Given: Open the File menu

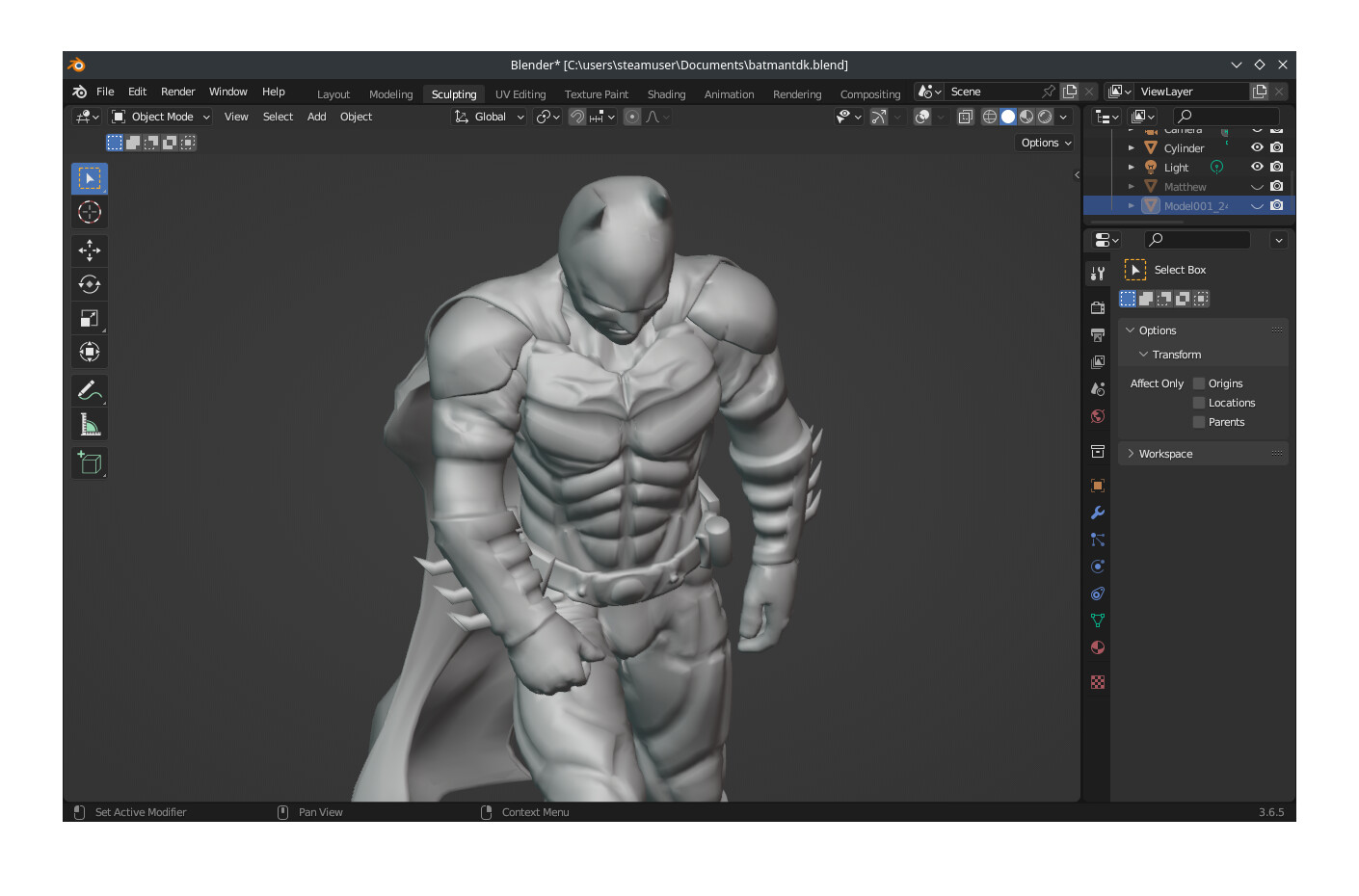Looking at the screenshot, I should pos(105,92).
